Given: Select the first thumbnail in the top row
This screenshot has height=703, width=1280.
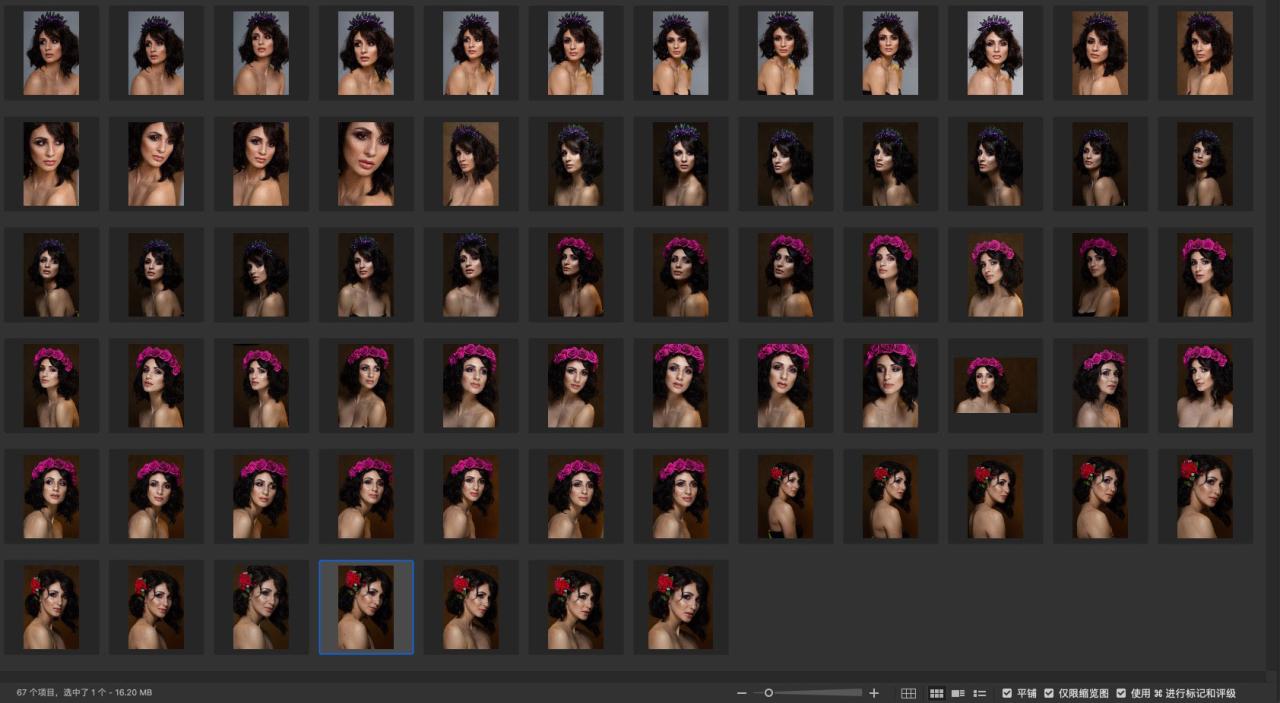Looking at the screenshot, I should 51,53.
